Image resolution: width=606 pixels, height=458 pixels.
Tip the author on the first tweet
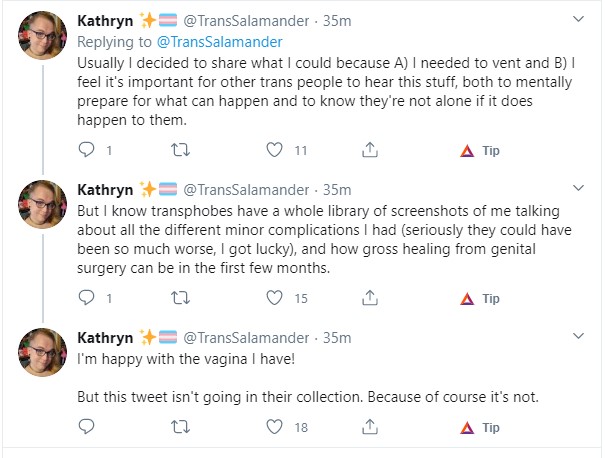coord(480,150)
